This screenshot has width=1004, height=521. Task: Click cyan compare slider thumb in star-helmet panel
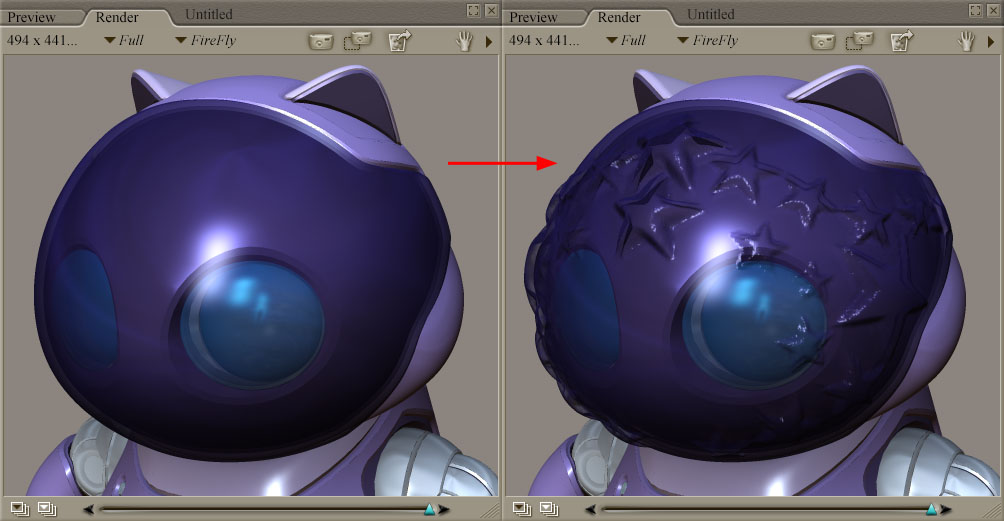pos(931,509)
